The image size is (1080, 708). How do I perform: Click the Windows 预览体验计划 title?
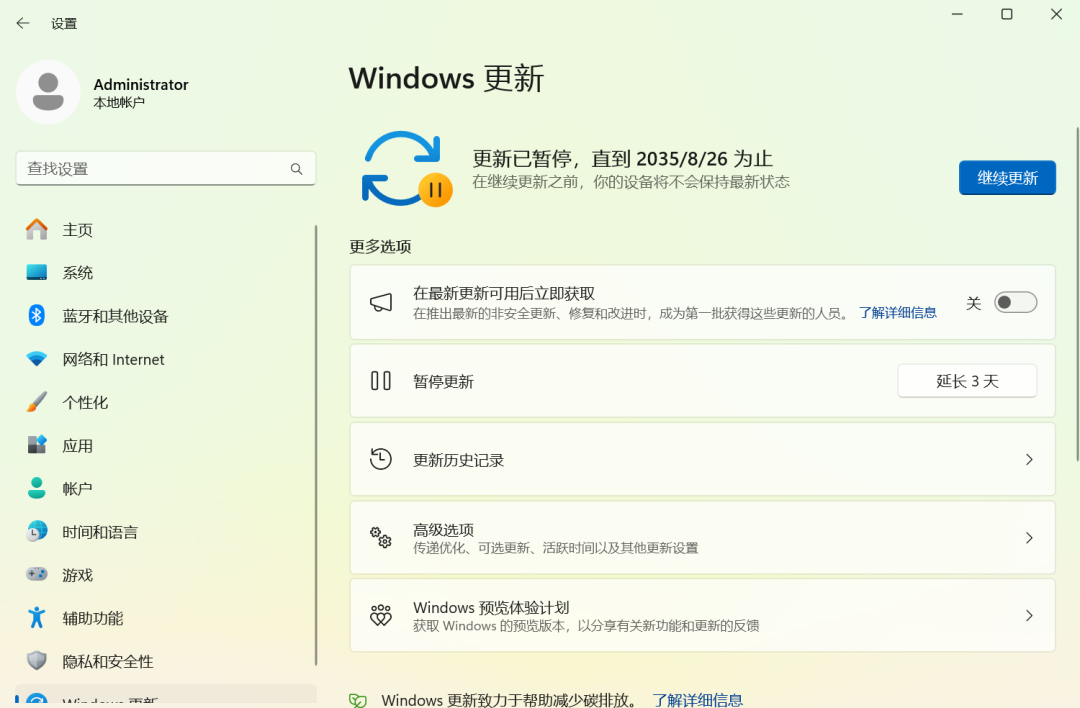point(490,607)
